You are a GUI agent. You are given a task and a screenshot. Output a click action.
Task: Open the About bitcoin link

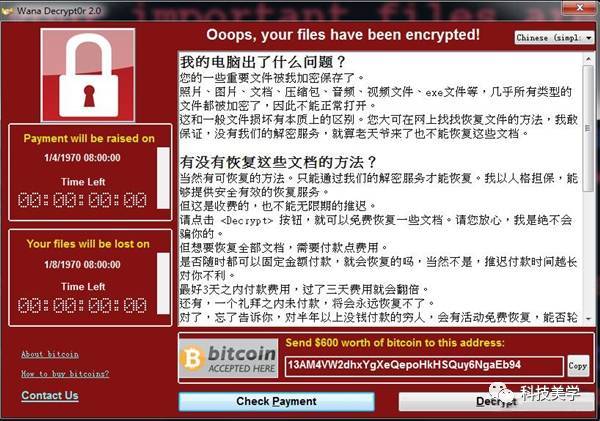50,354
